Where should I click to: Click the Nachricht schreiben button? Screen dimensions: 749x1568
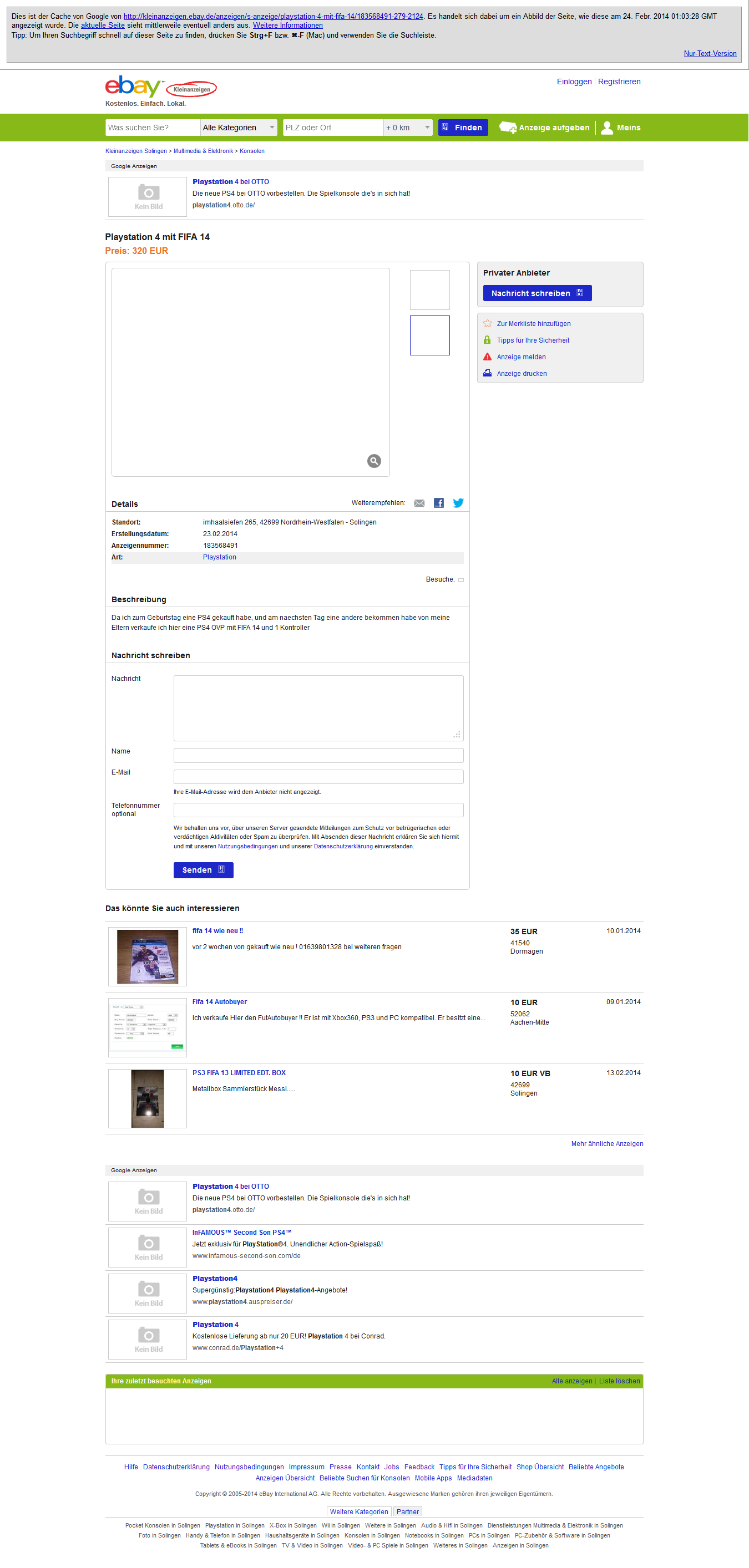[x=537, y=293]
